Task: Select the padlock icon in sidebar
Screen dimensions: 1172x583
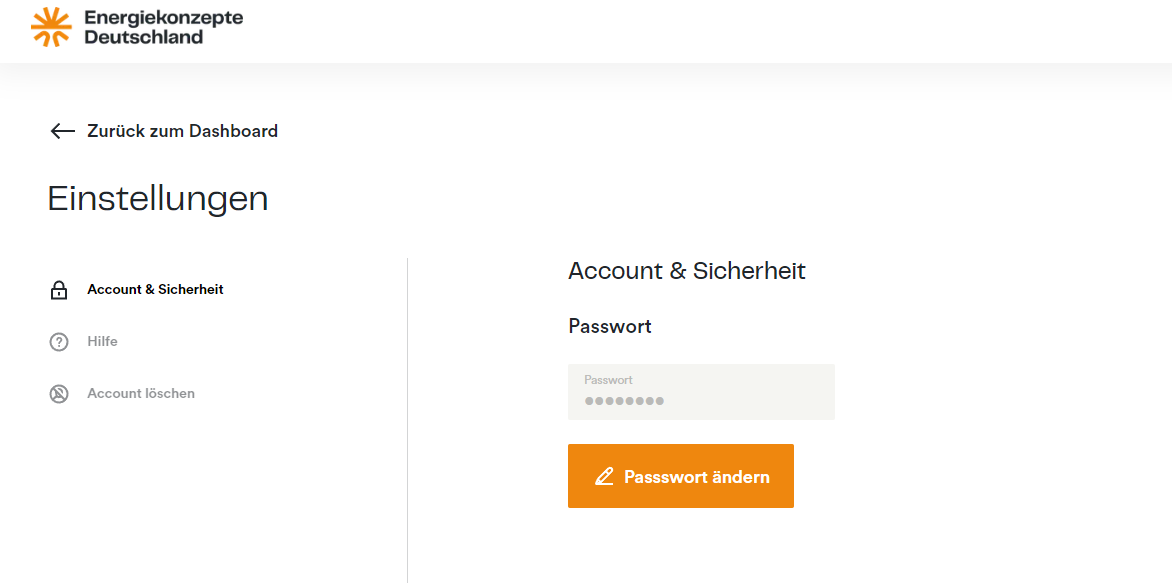Action: (x=58, y=290)
